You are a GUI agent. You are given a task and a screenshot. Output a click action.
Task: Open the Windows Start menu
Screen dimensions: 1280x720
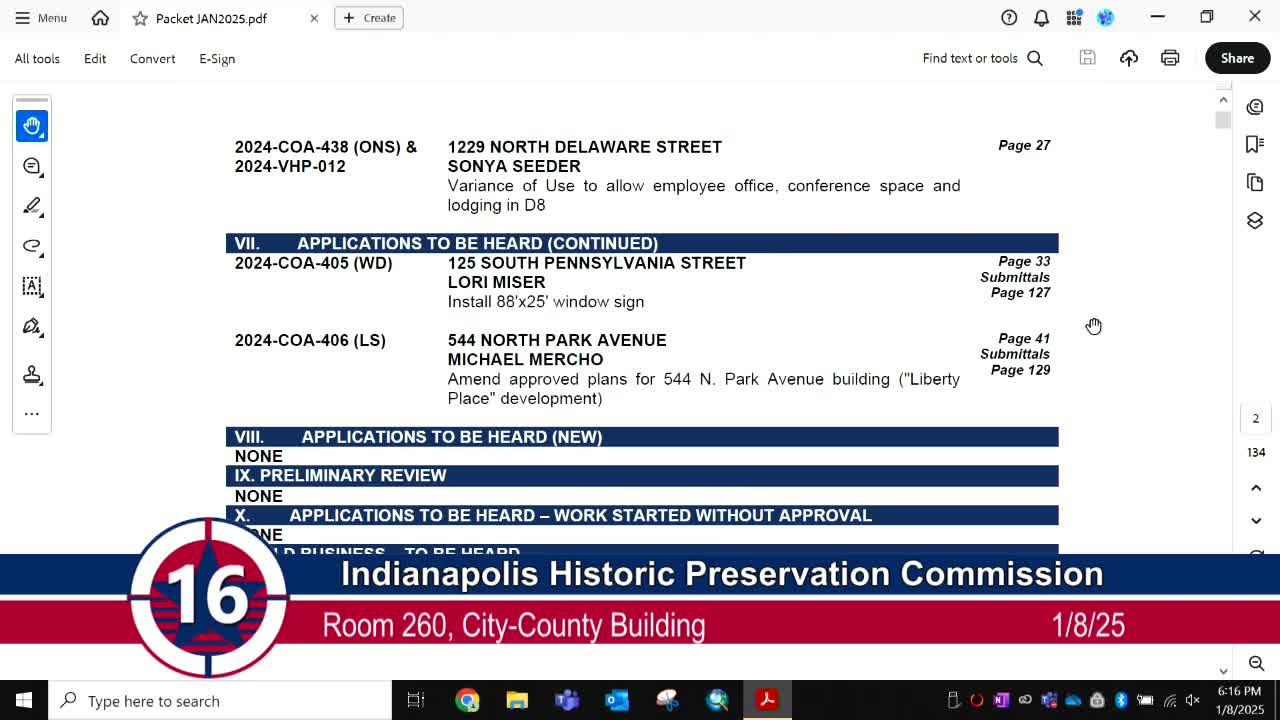pos(24,700)
